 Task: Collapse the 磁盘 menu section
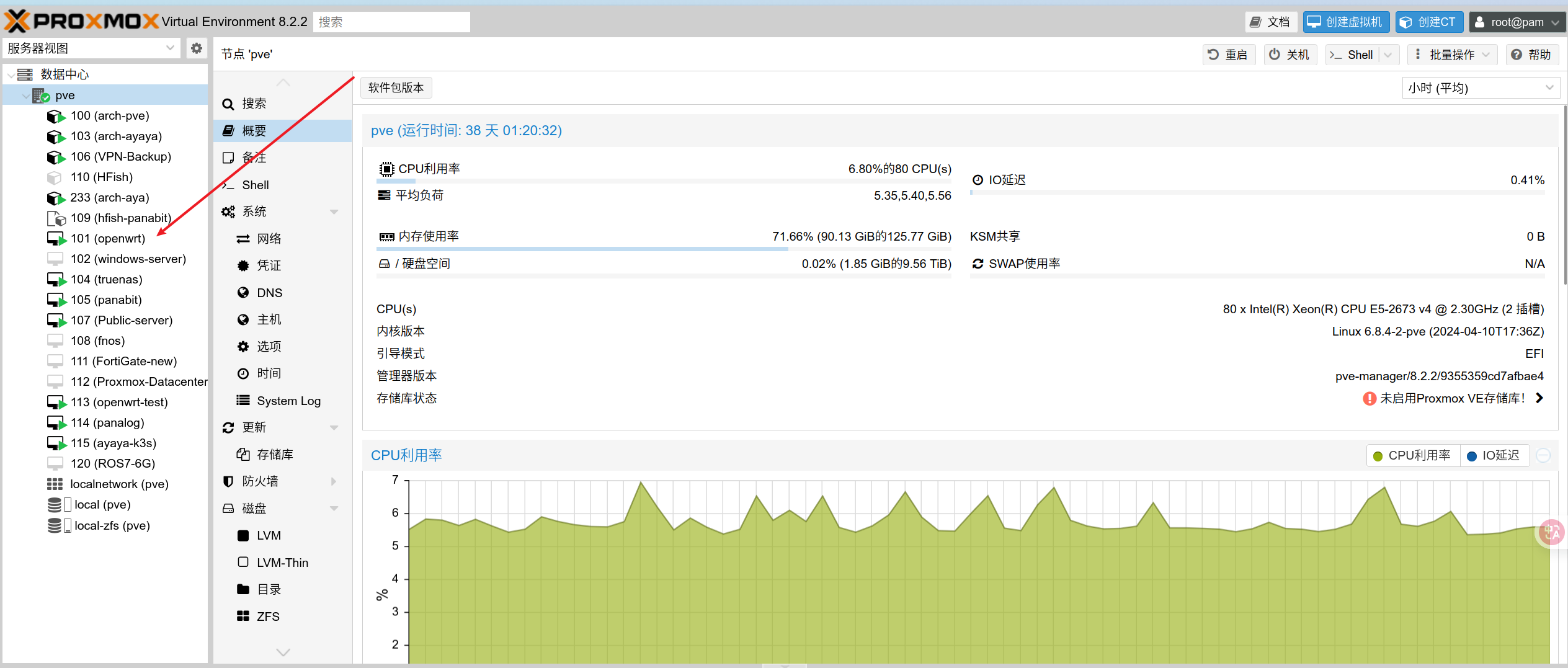point(334,509)
